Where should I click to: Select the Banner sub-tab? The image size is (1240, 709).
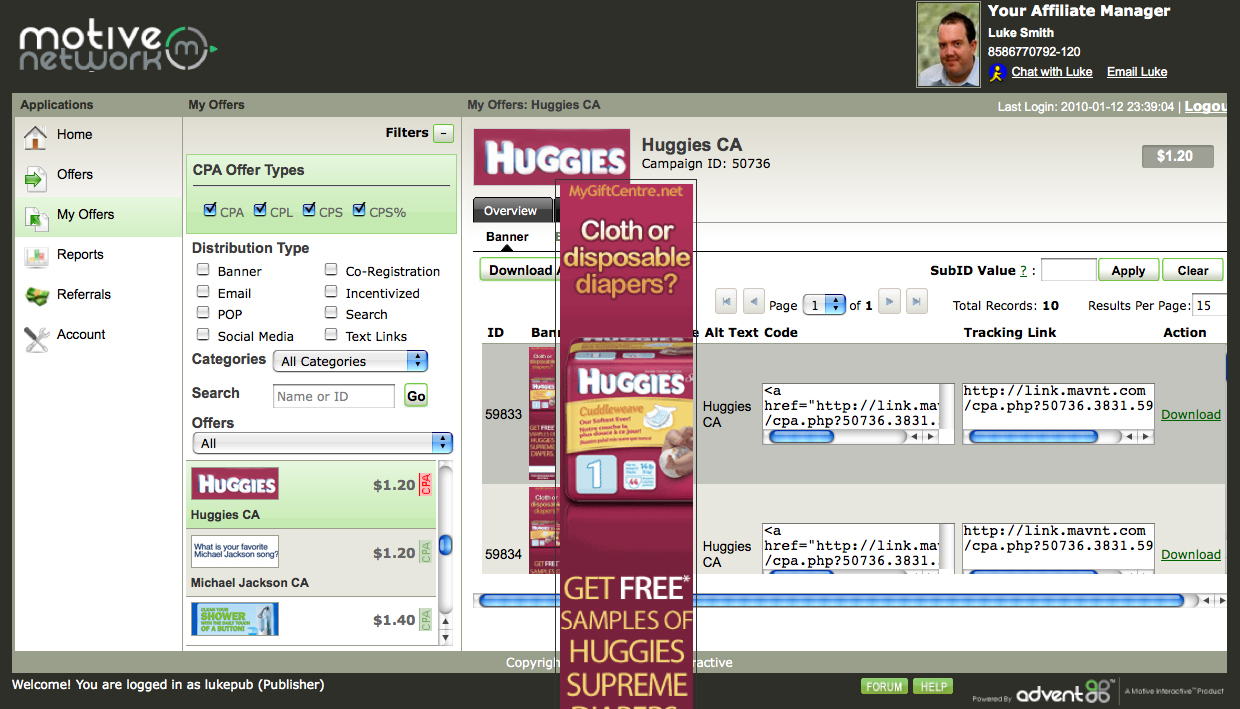[x=508, y=238]
